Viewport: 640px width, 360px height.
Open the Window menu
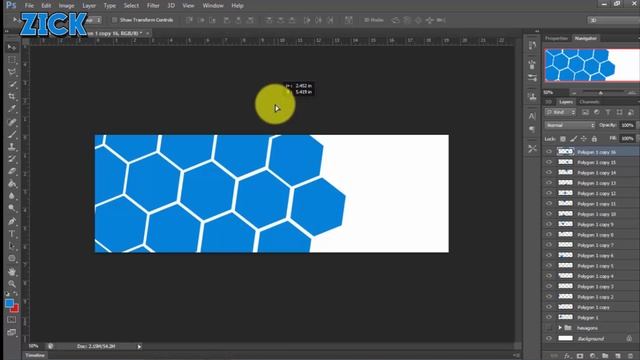point(213,6)
